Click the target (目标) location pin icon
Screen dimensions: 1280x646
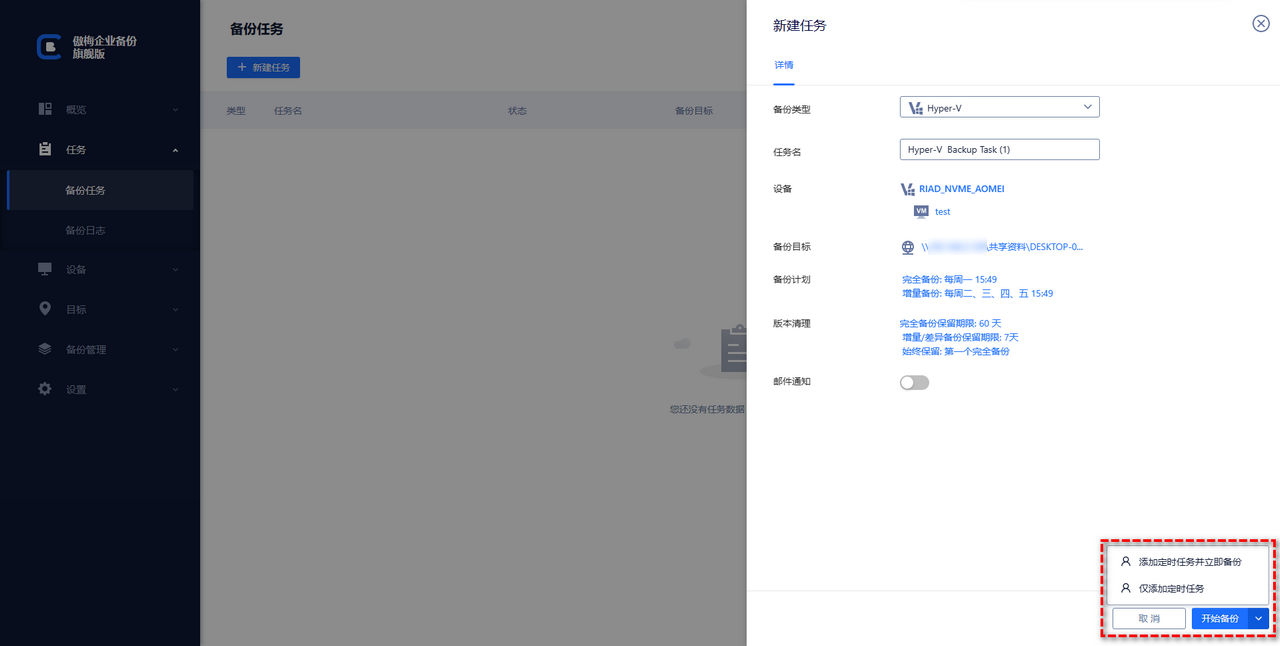coord(45,309)
